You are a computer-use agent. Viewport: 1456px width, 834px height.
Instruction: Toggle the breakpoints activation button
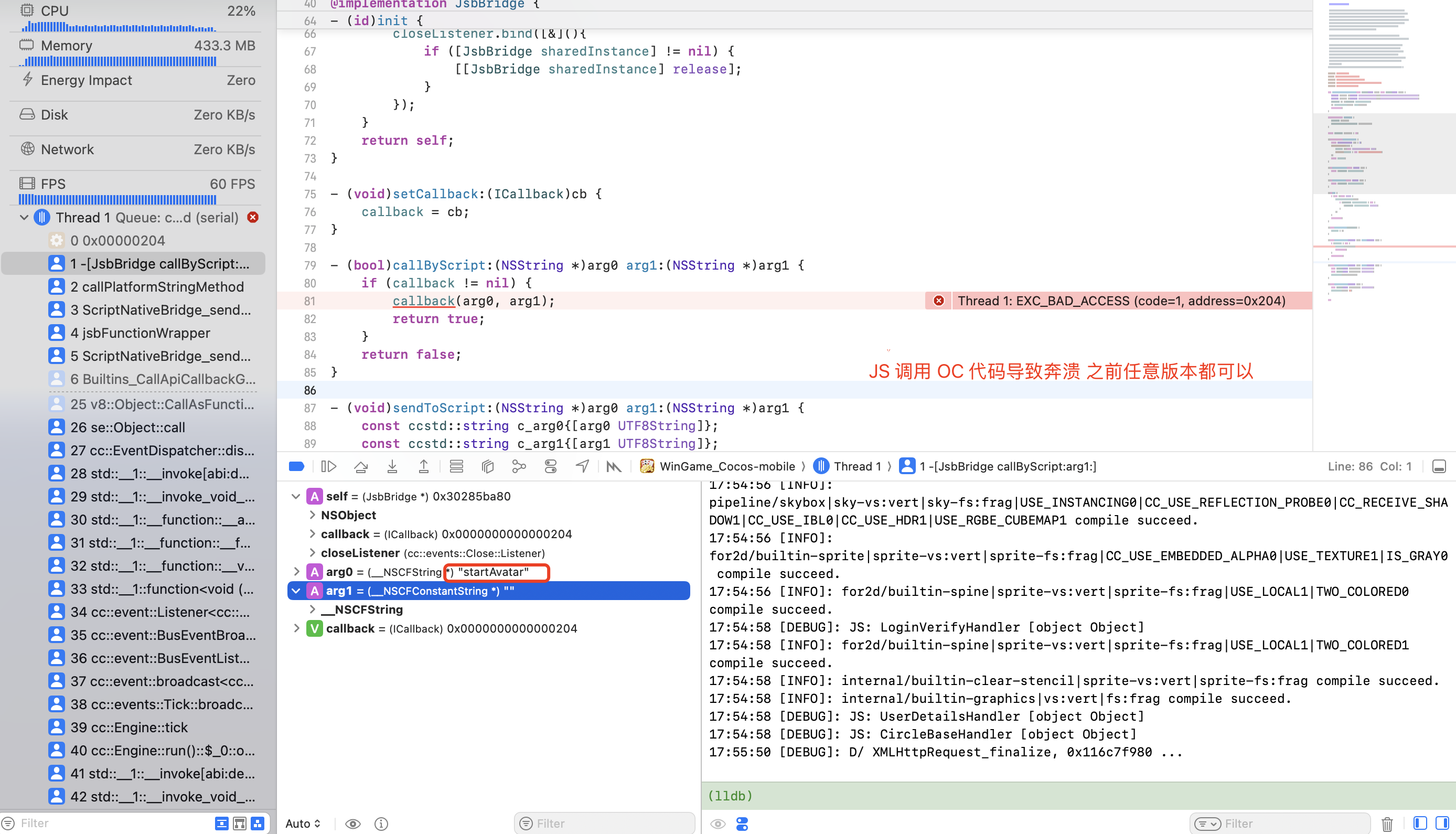(x=297, y=466)
